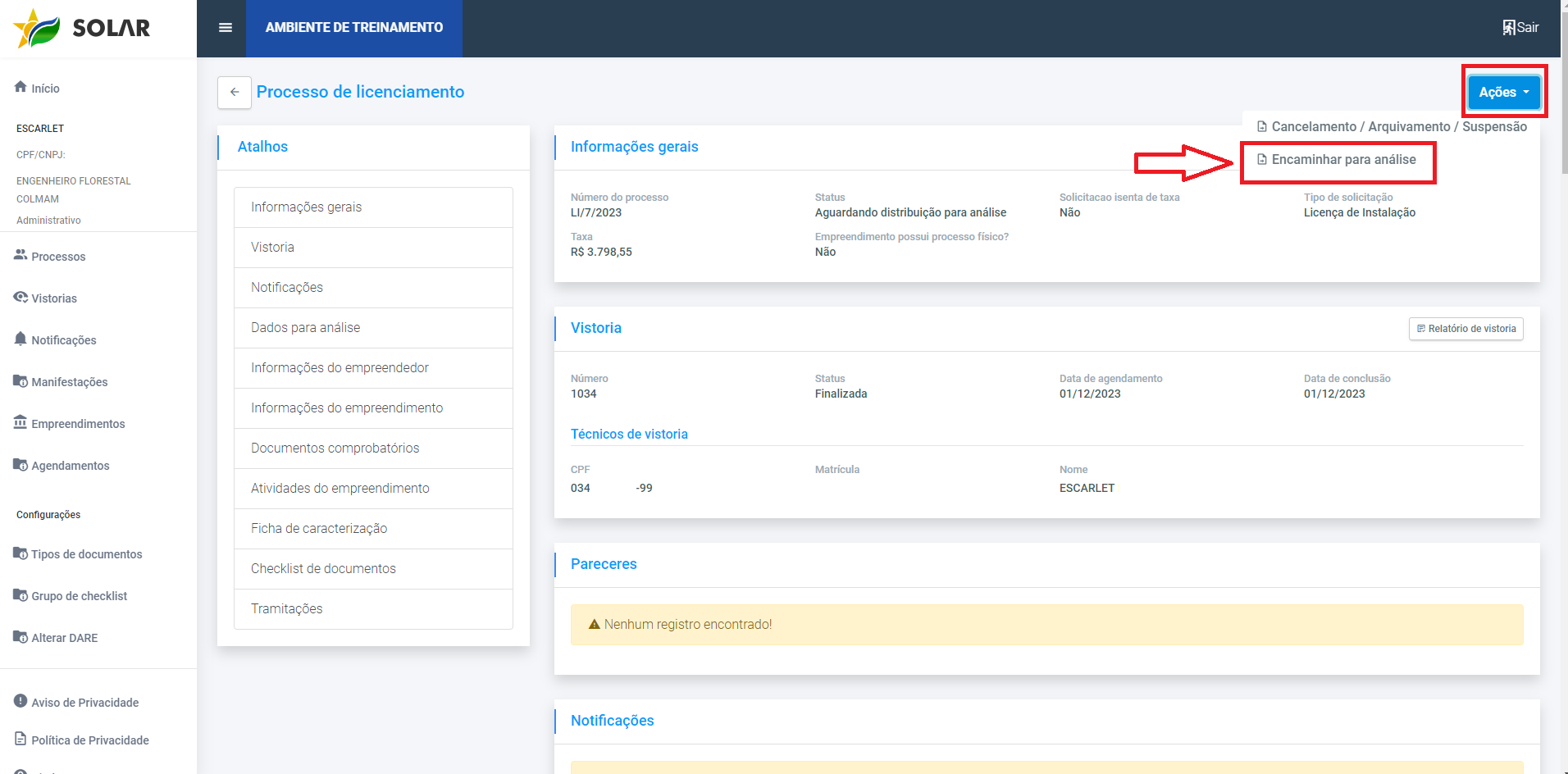Click vistoria number 1034
The height and width of the screenshot is (774, 1568).
click(x=584, y=394)
